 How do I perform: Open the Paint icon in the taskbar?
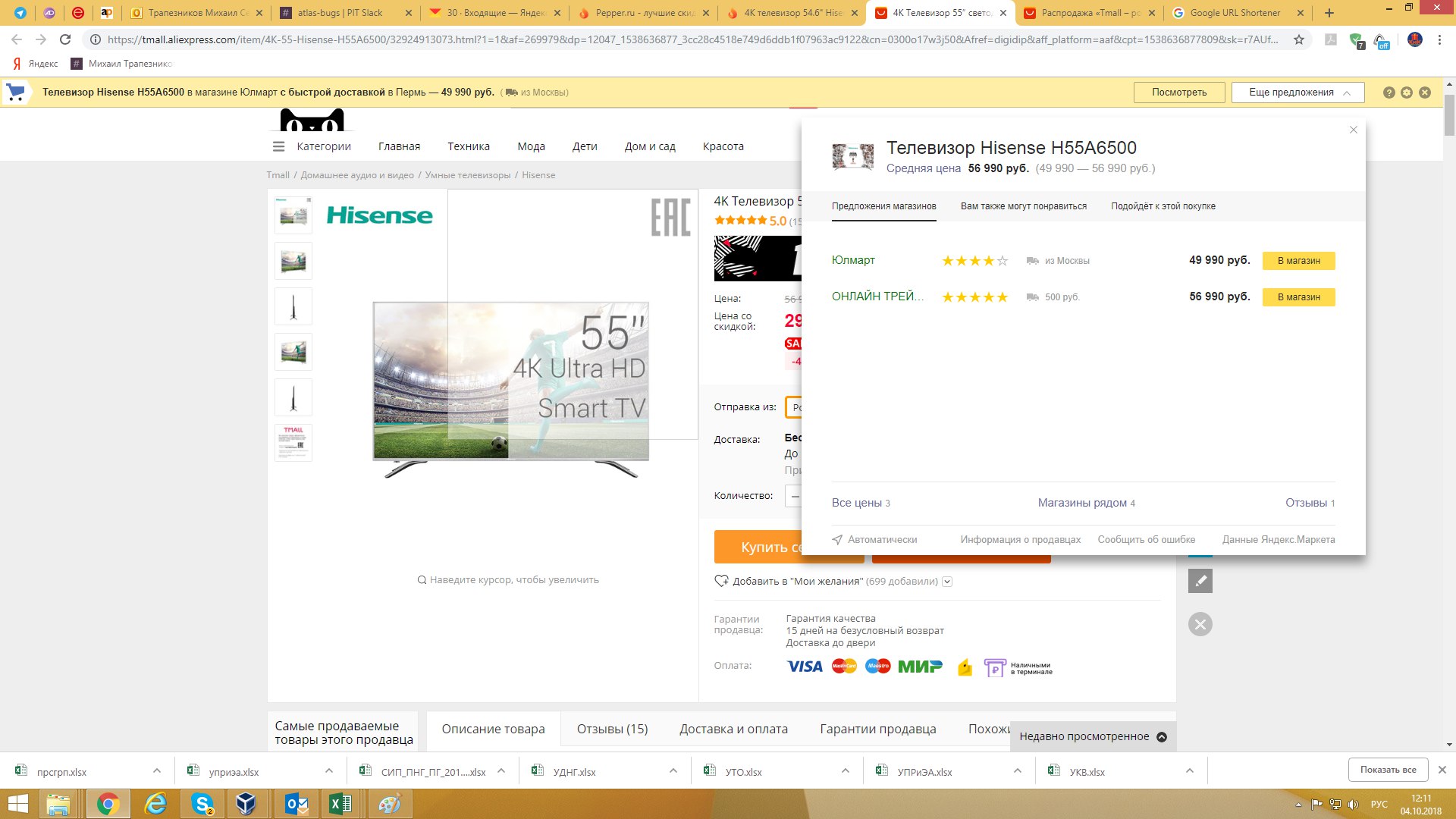coord(390,804)
